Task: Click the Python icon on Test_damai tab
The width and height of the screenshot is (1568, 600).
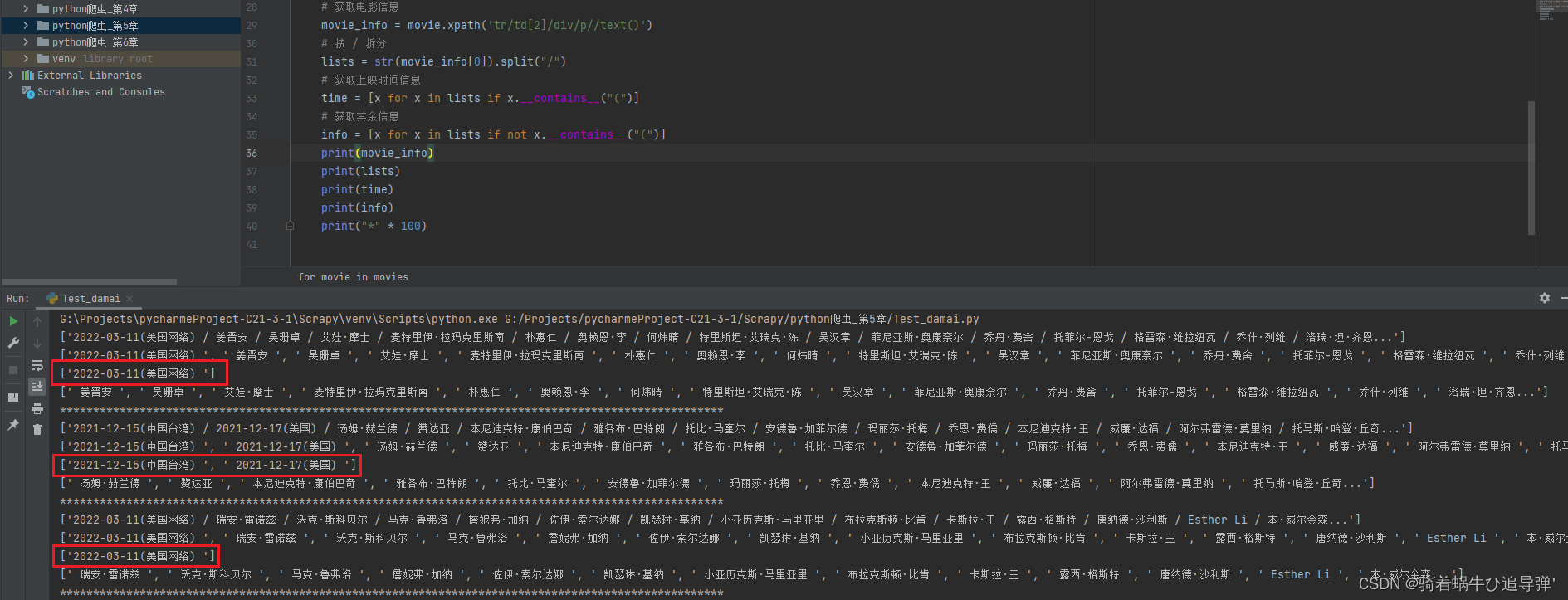Action: coord(52,299)
